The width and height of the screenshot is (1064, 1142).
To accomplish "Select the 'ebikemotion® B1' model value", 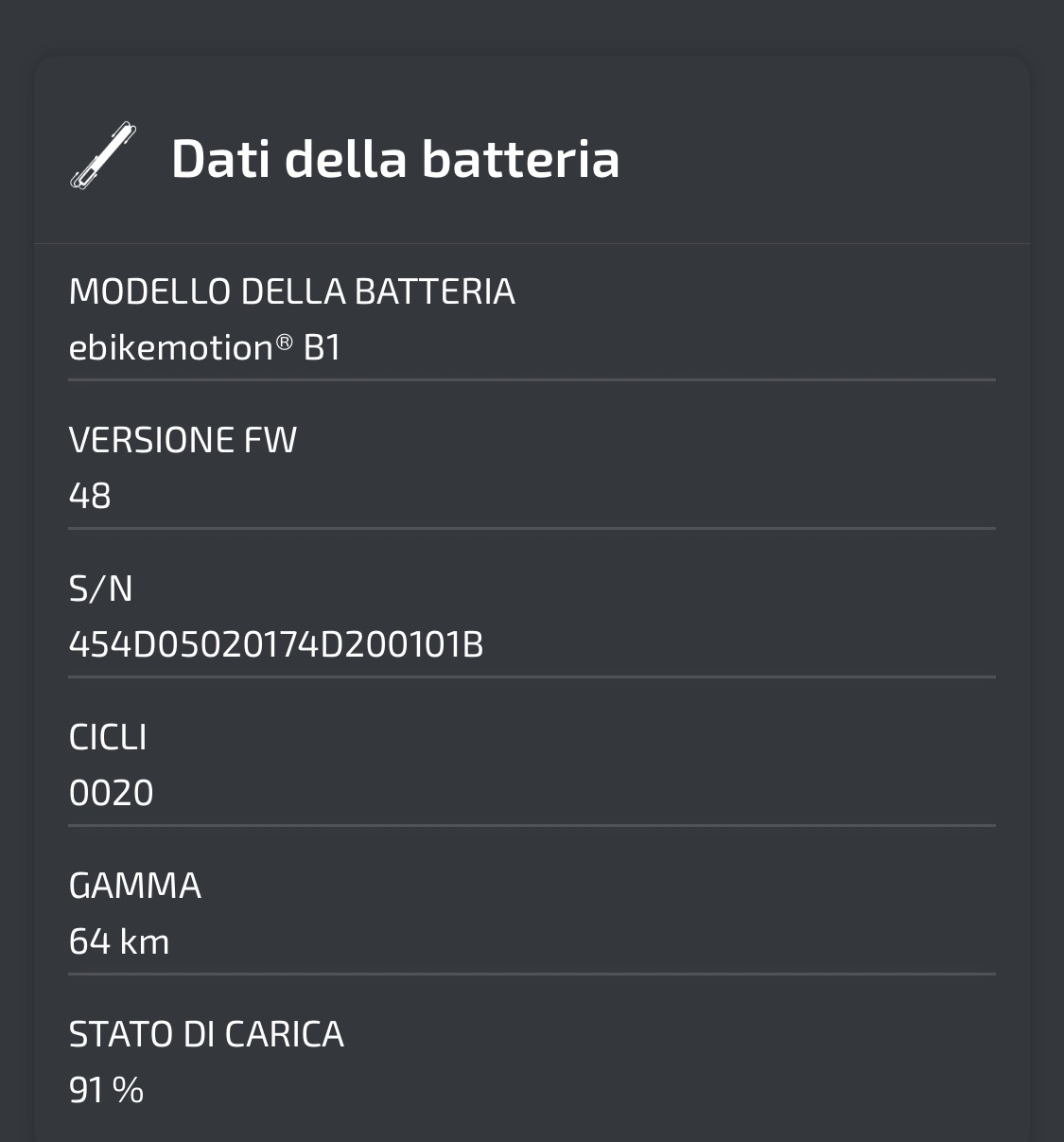I will click(x=205, y=348).
